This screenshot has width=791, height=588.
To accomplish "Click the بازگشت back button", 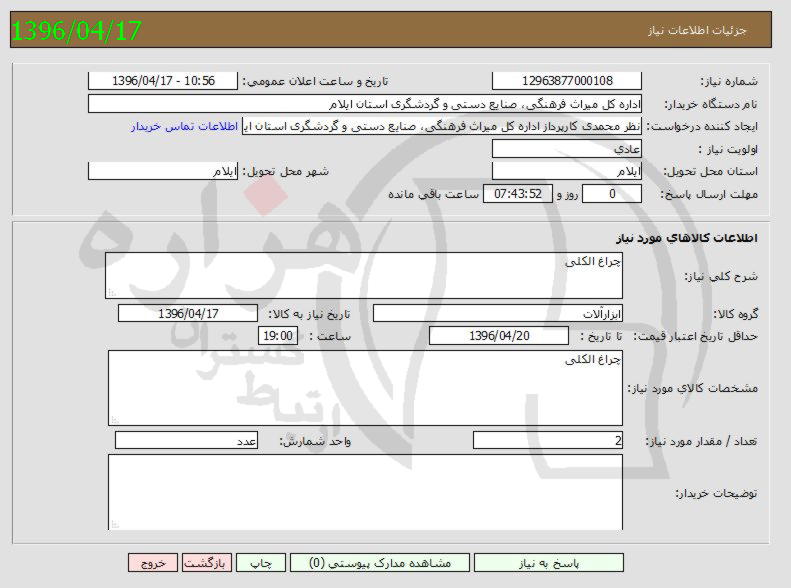I will click(x=208, y=563).
